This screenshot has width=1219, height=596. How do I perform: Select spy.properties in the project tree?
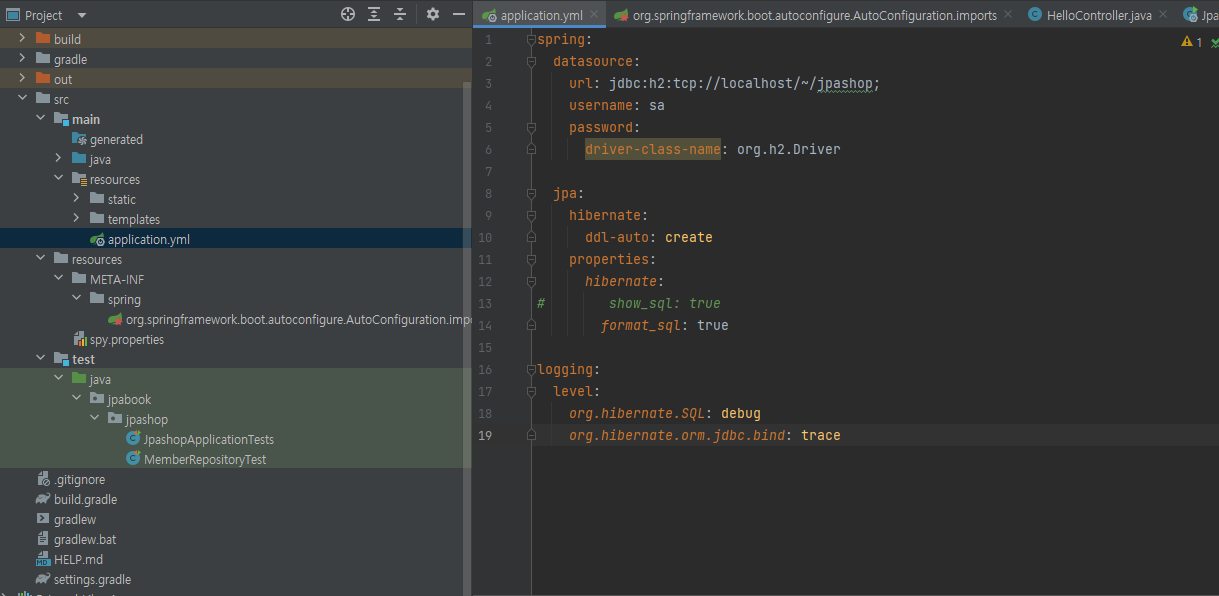point(126,339)
